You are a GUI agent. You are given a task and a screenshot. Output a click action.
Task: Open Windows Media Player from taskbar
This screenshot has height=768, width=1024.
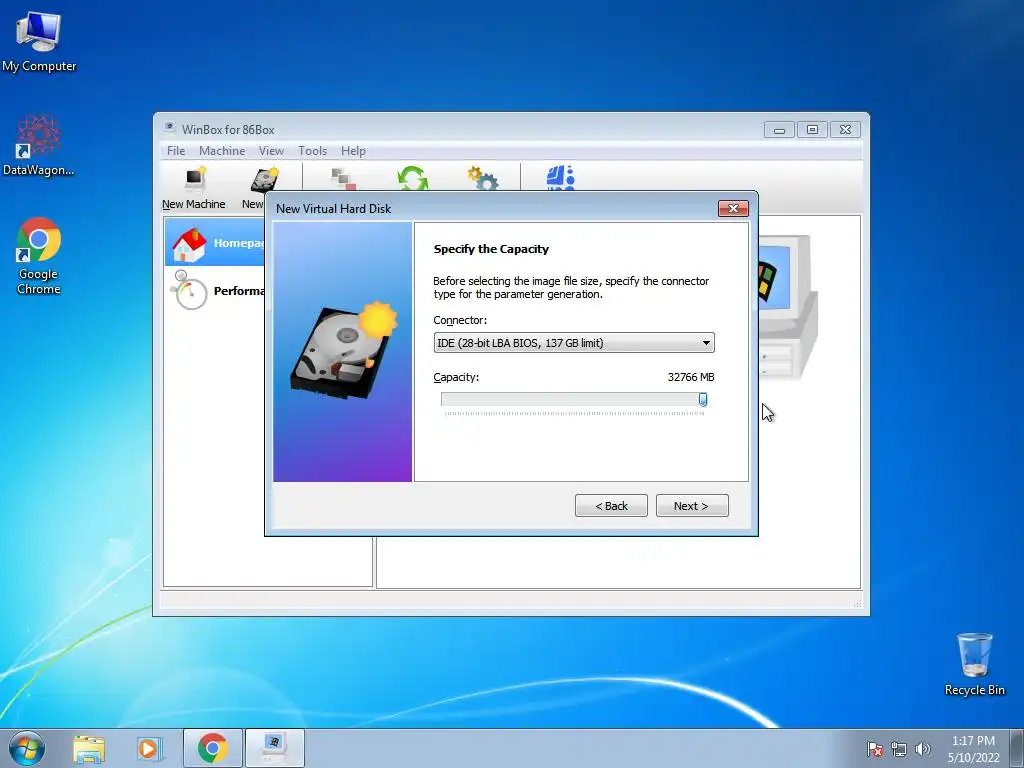[149, 748]
